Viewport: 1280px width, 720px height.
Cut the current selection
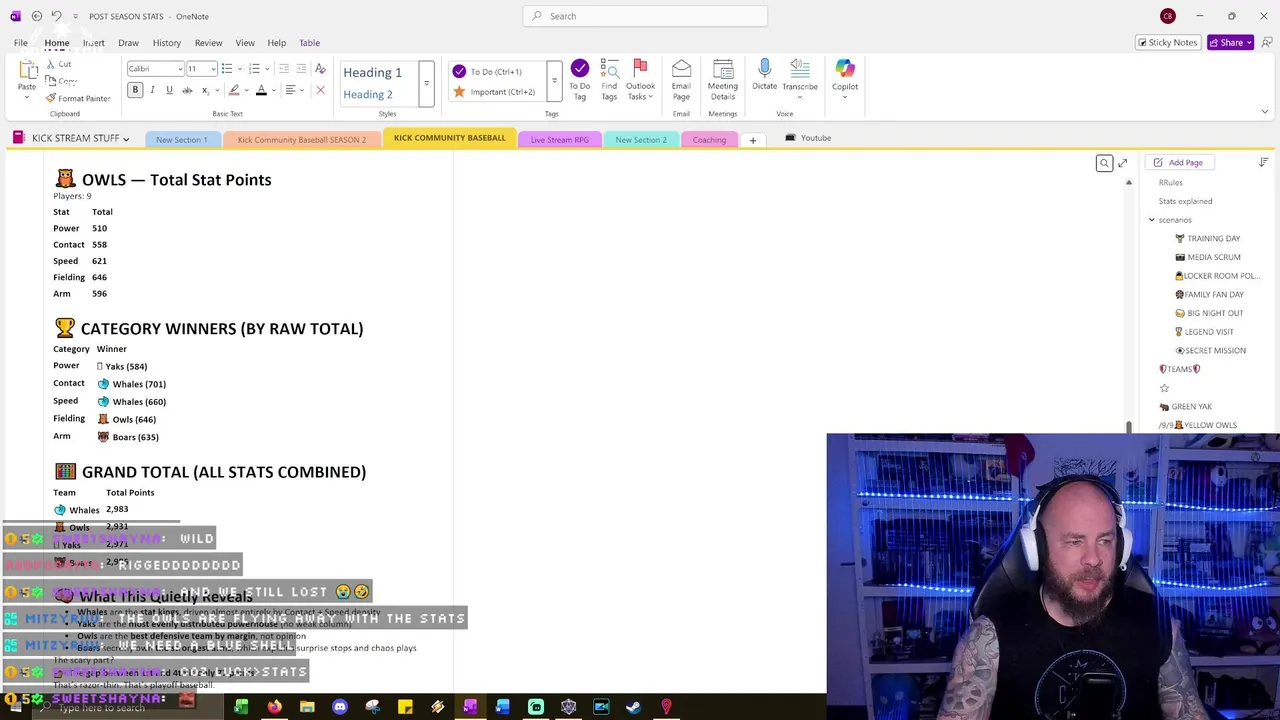pos(58,64)
